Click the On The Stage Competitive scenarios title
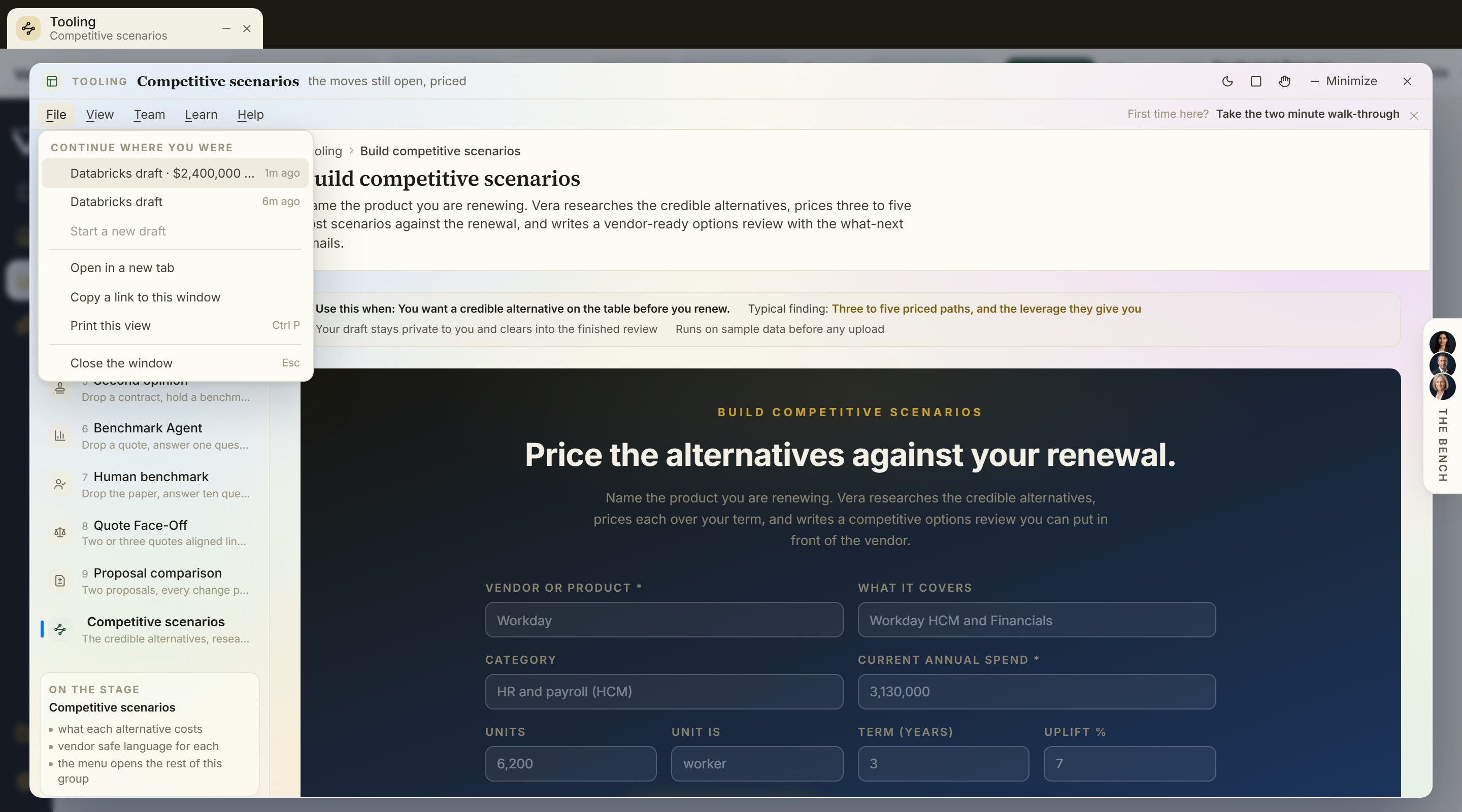This screenshot has height=812, width=1462. pos(112,707)
